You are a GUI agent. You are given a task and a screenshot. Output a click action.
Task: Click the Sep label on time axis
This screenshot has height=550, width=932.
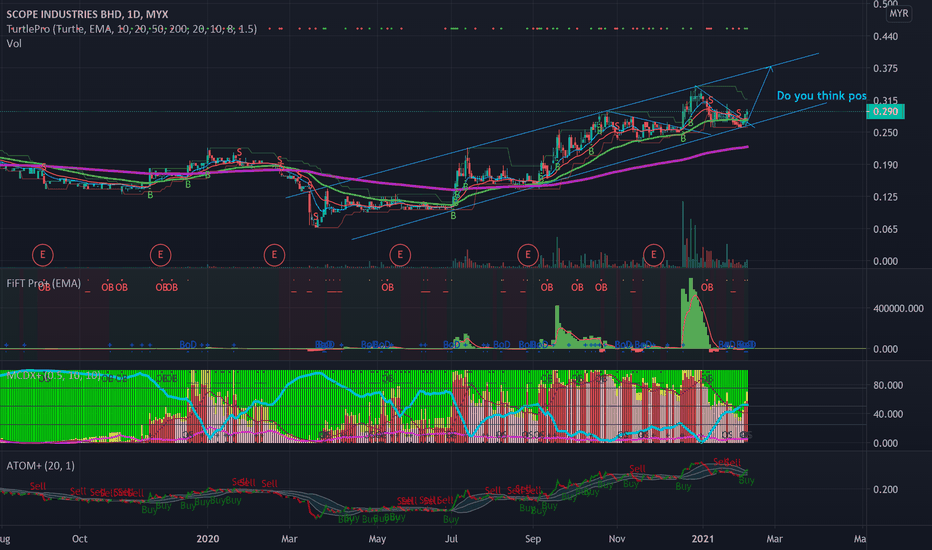[533, 539]
